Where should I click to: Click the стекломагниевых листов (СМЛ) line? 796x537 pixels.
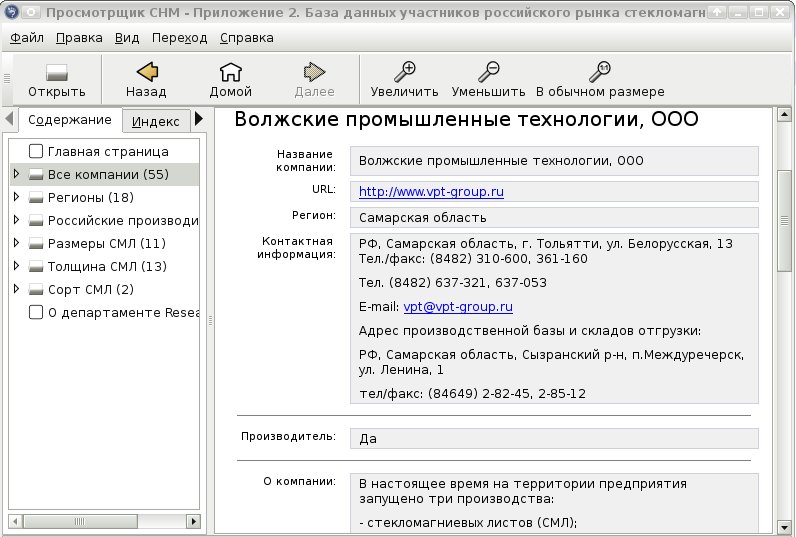[468, 522]
